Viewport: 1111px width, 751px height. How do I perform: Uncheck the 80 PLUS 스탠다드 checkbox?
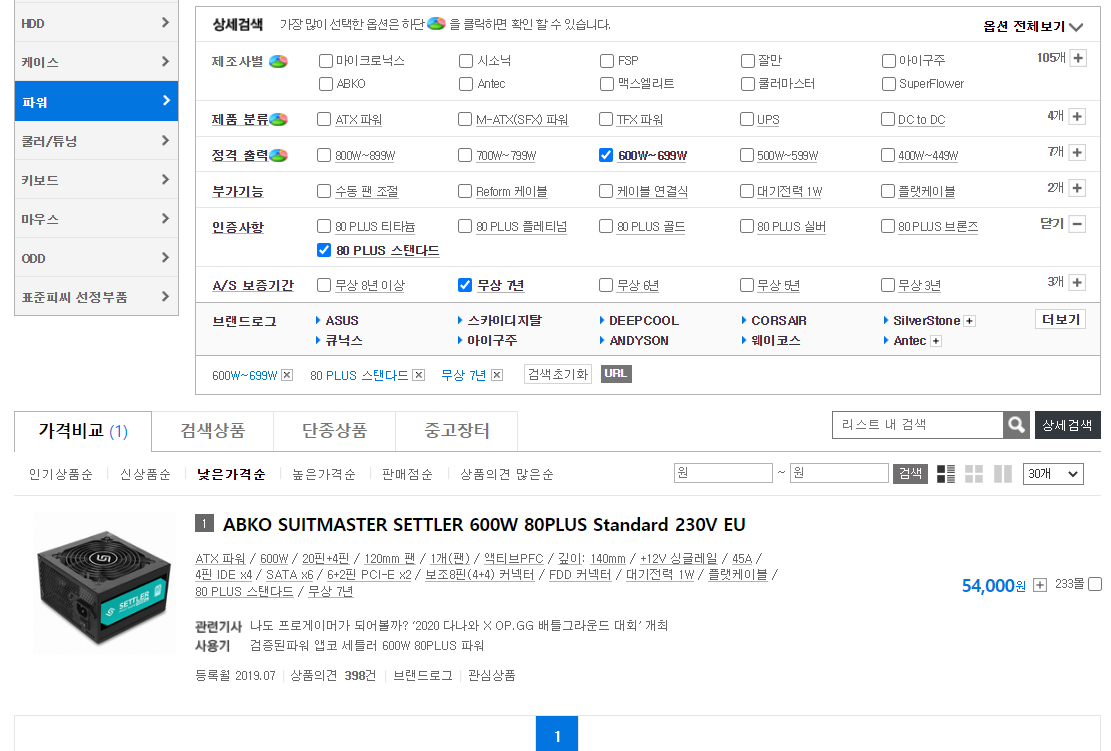coord(324,249)
